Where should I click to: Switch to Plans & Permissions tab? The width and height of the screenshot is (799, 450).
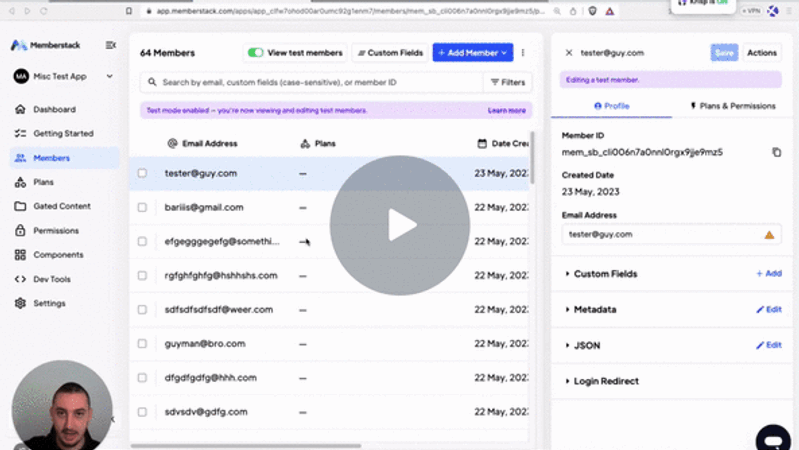[x=732, y=106]
